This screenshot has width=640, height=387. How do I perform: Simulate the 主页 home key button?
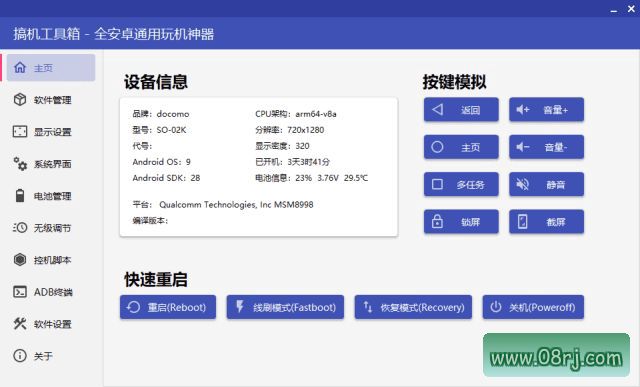click(x=461, y=147)
